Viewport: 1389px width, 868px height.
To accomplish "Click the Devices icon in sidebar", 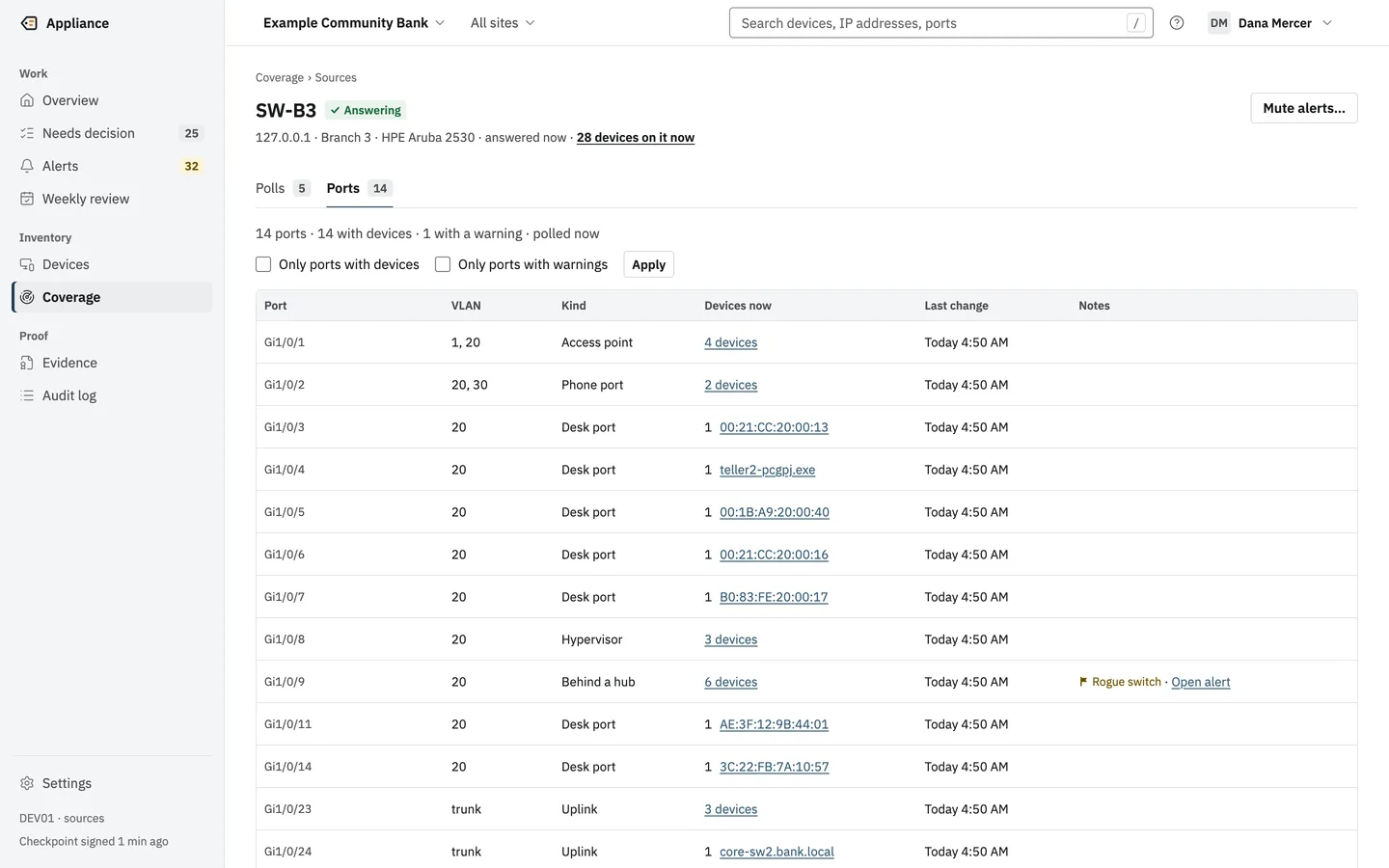I will 27,264.
